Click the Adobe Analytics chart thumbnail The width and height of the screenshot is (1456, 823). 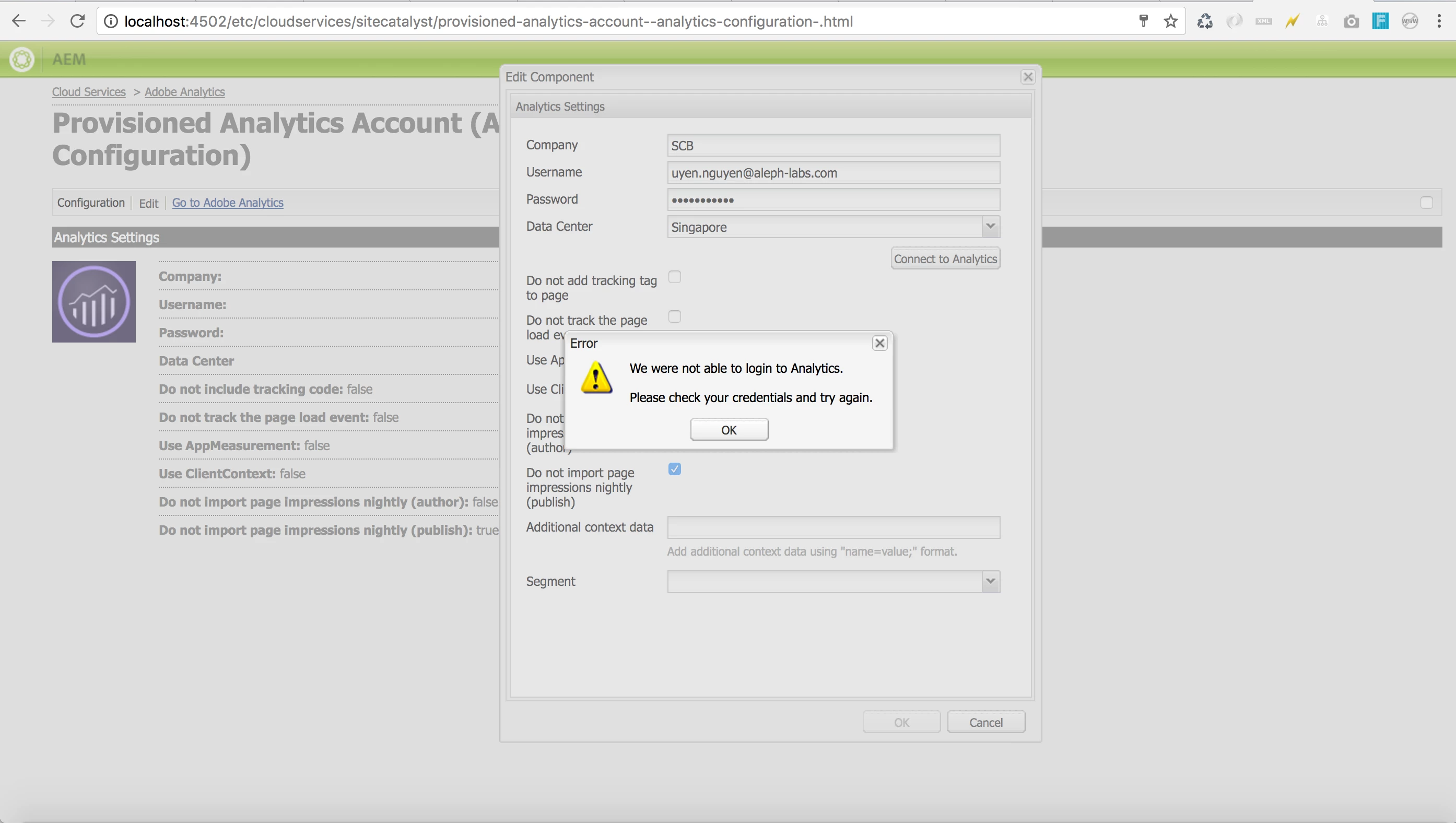94,302
